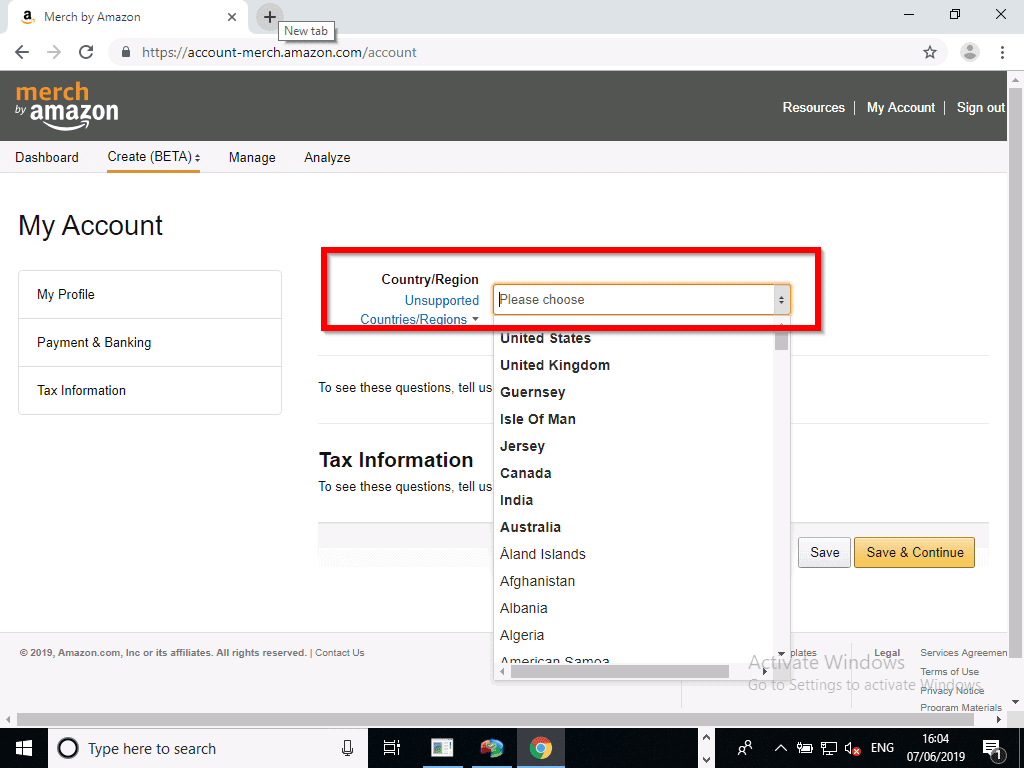The height and width of the screenshot is (768, 1024).
Task: Click the muted volume icon in system tray
Action: click(852, 747)
